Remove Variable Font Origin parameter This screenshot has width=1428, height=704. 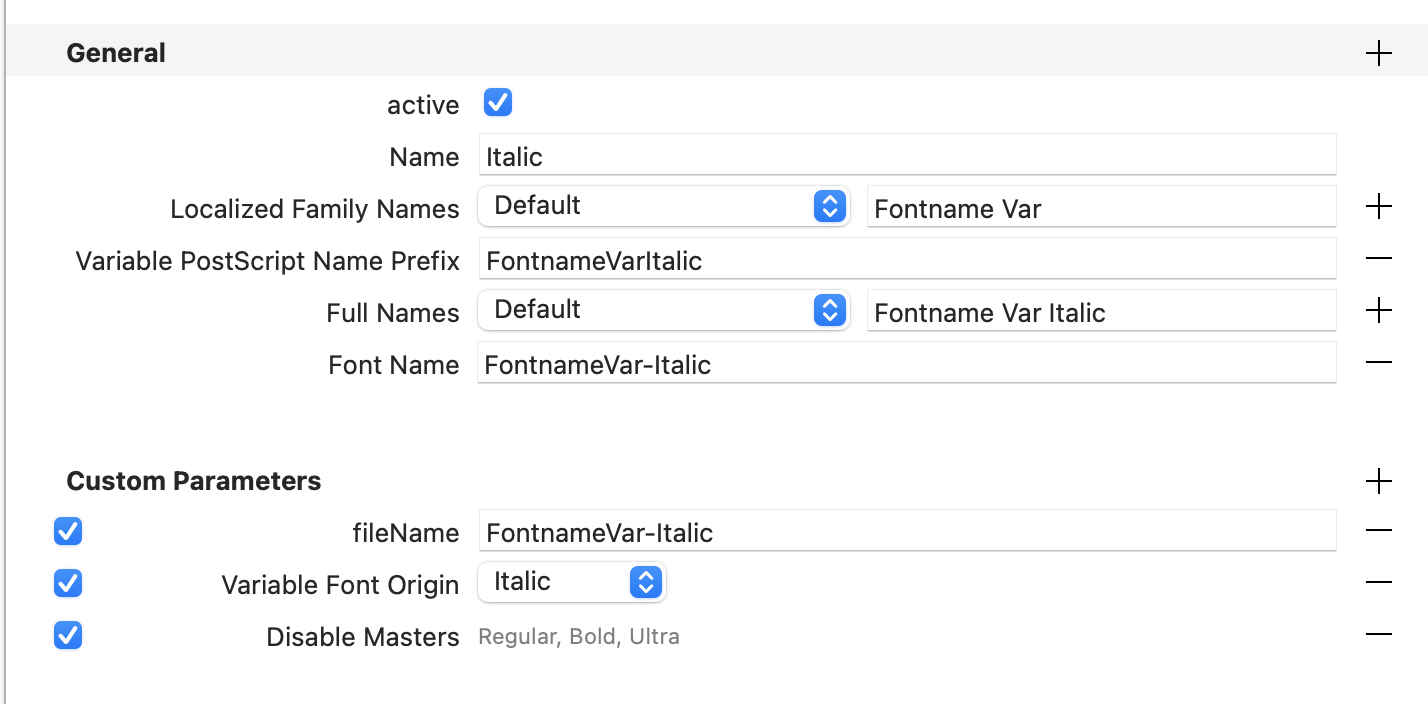click(1378, 583)
